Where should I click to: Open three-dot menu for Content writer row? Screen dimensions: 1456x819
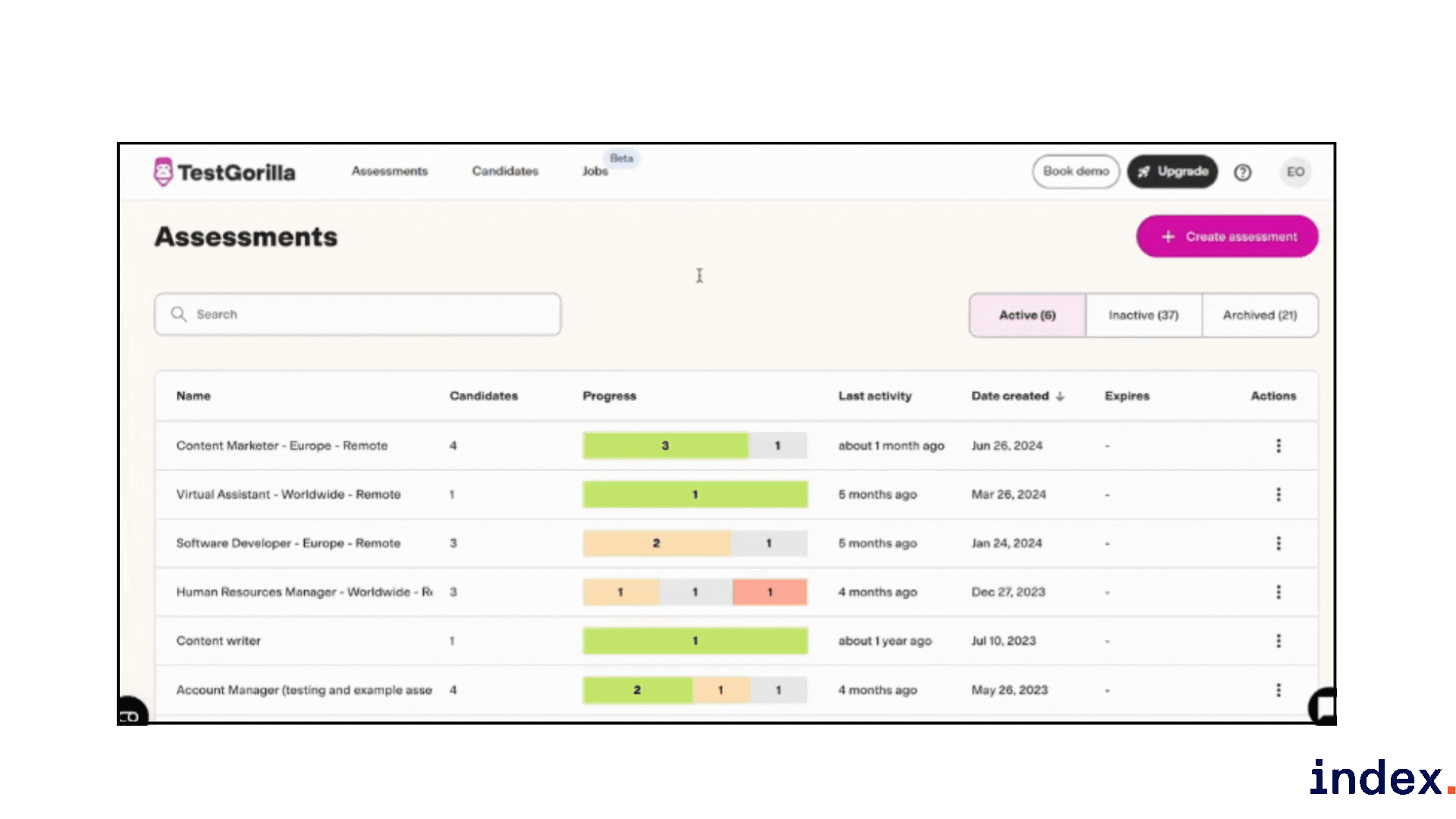pos(1279,641)
